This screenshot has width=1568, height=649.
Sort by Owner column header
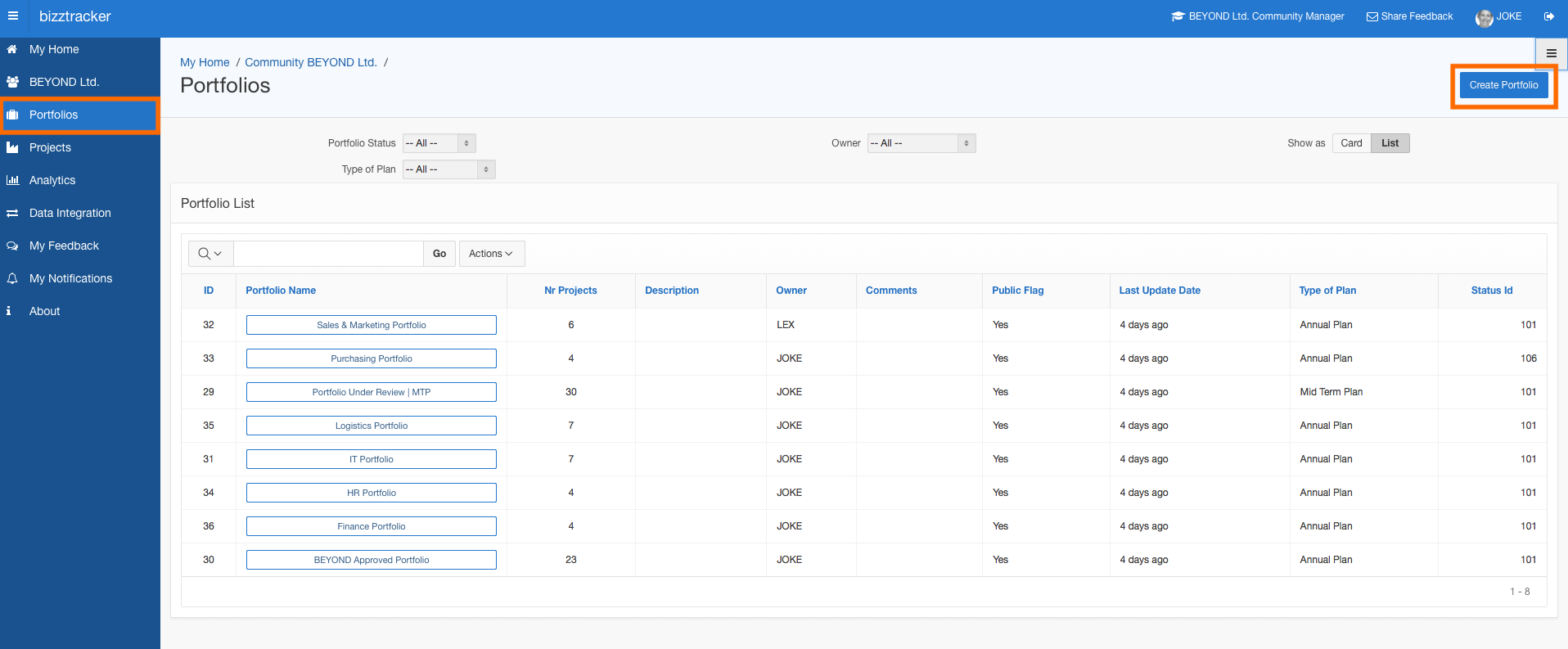791,291
